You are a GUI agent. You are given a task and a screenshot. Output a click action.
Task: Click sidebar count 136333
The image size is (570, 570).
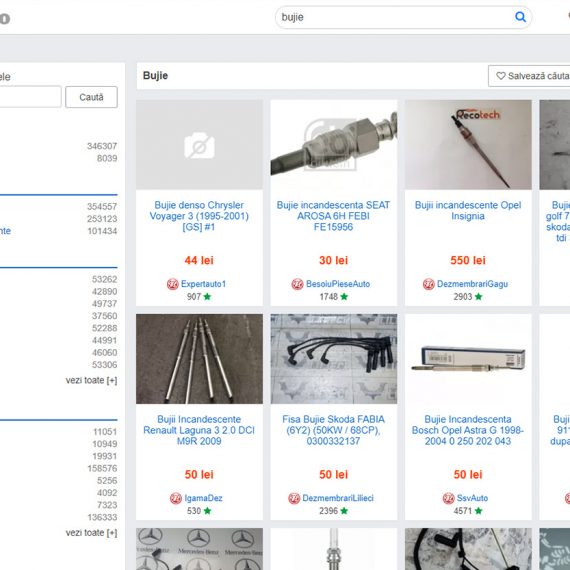(x=102, y=517)
